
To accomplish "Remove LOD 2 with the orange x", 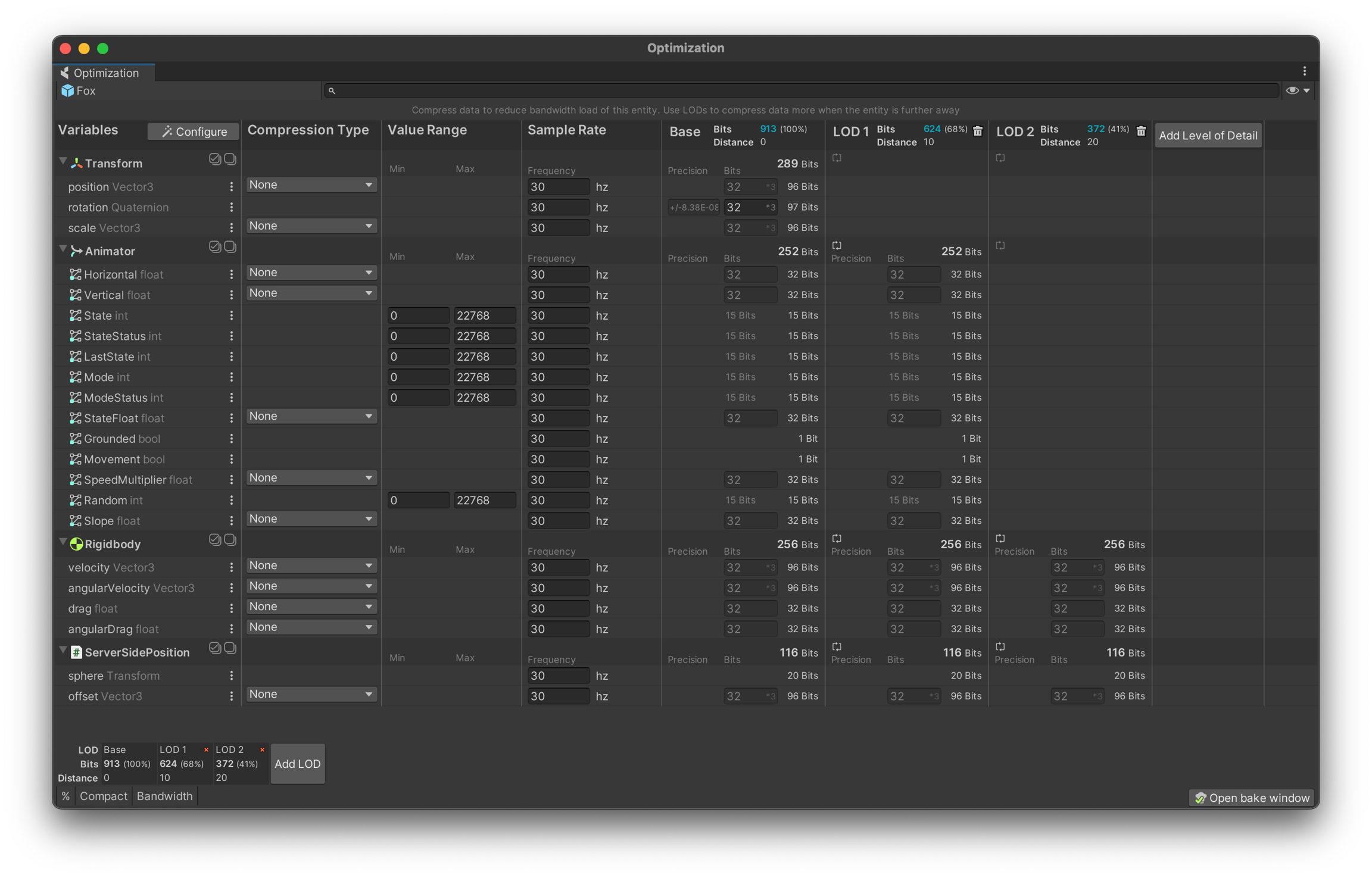I will click(262, 749).
